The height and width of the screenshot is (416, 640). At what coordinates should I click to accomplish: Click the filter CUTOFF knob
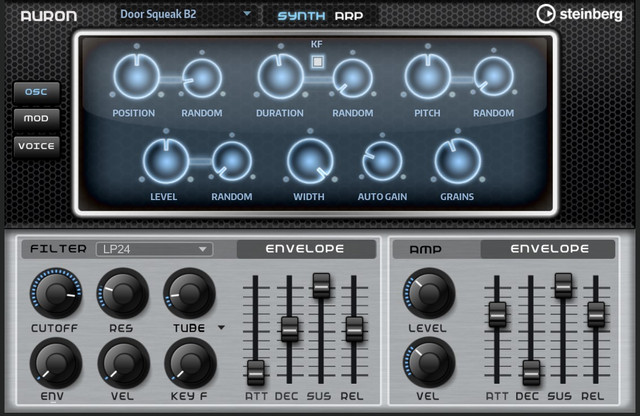(x=56, y=293)
